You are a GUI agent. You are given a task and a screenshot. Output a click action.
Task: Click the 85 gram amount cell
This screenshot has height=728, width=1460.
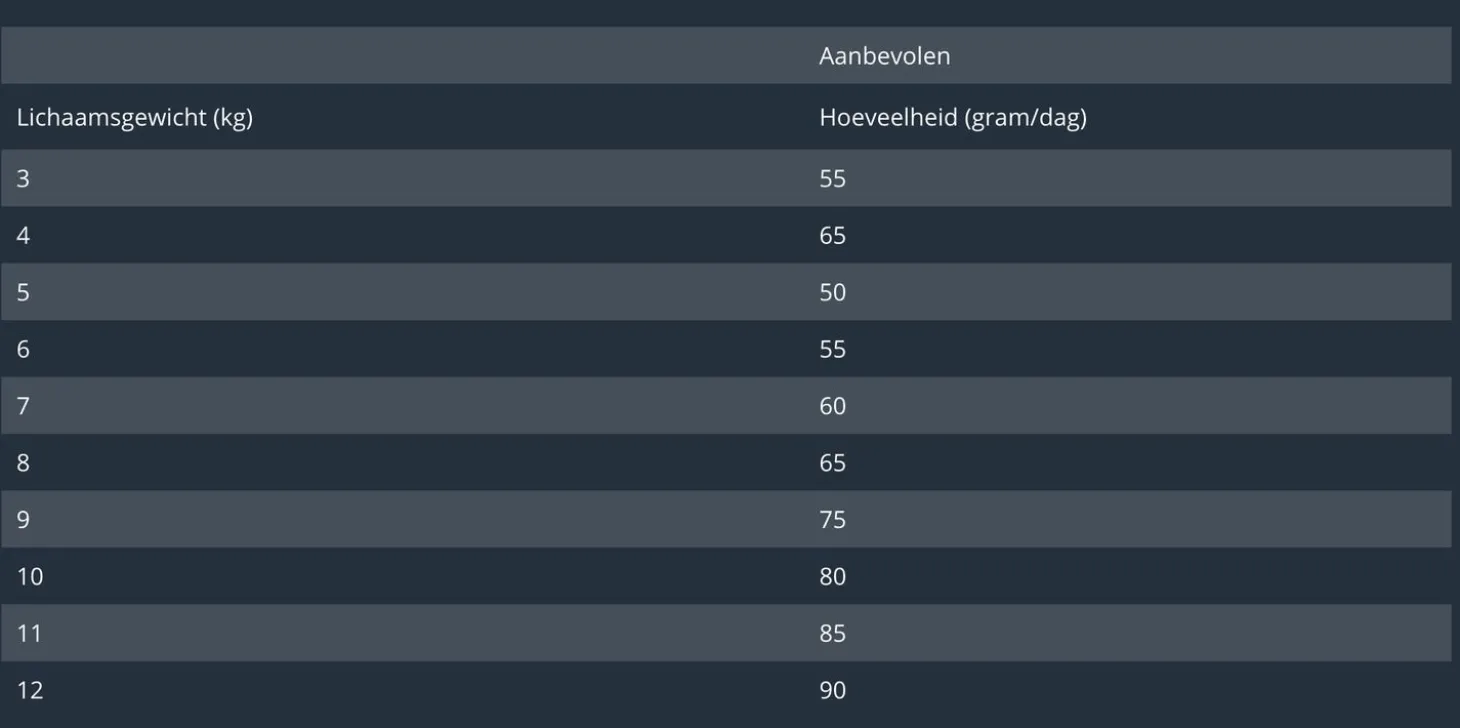tap(832, 634)
